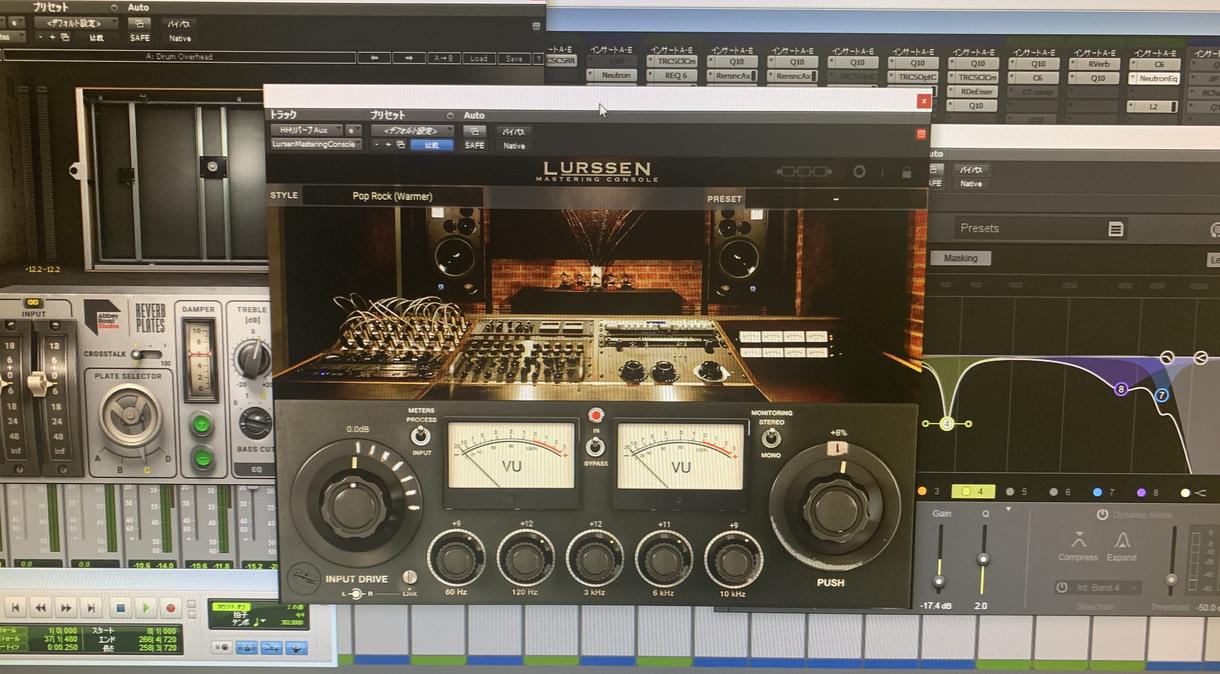Click the rewind button in the transport
The image size is (1220, 674).
coord(40,607)
